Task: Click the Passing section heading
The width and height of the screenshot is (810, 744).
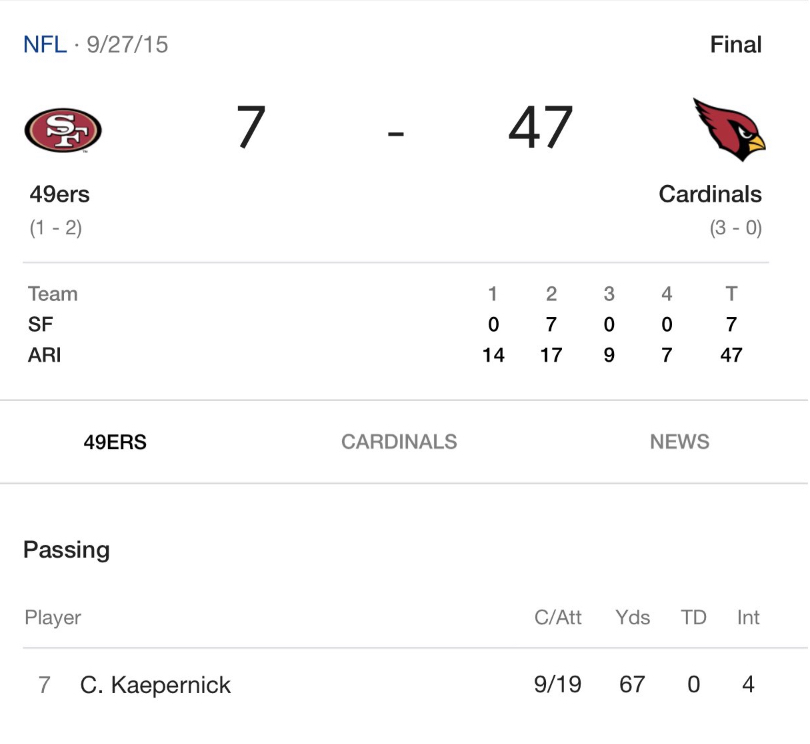Action: point(67,550)
